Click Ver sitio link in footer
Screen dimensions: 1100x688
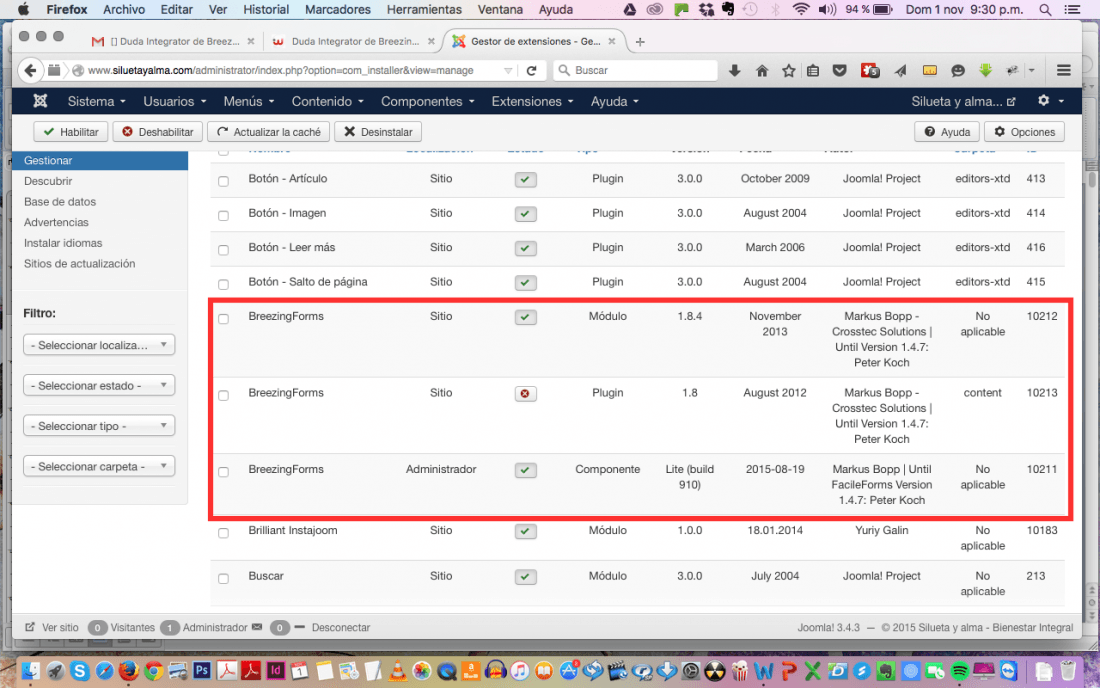coord(52,627)
